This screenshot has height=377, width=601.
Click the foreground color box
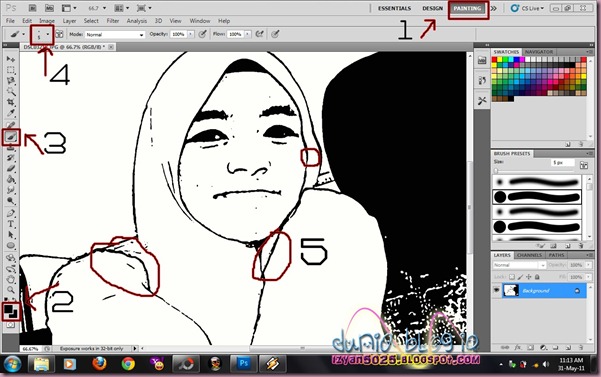click(8, 309)
